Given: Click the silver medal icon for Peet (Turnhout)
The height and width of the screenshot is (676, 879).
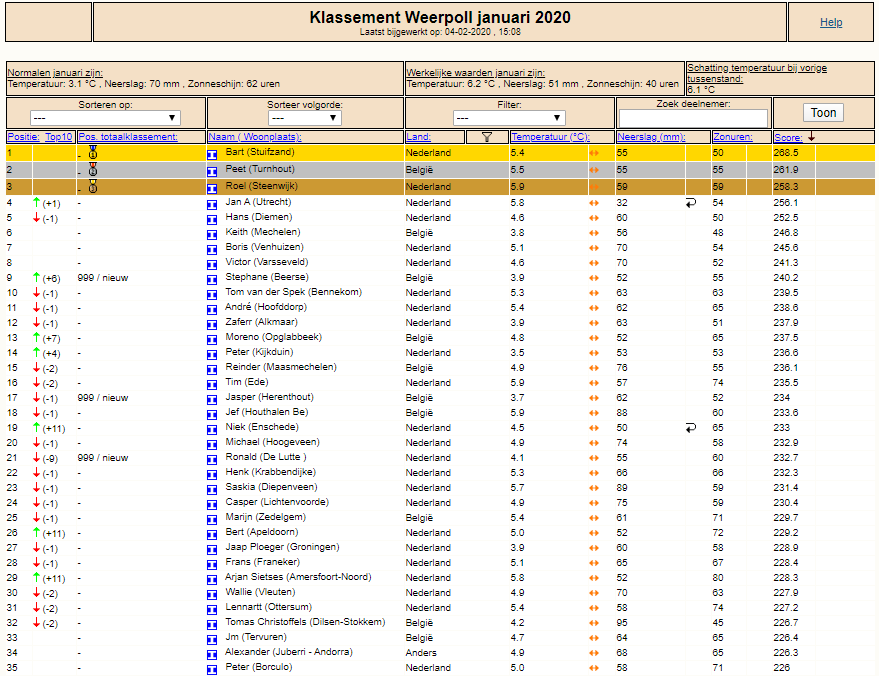Looking at the screenshot, I should (x=93, y=169).
